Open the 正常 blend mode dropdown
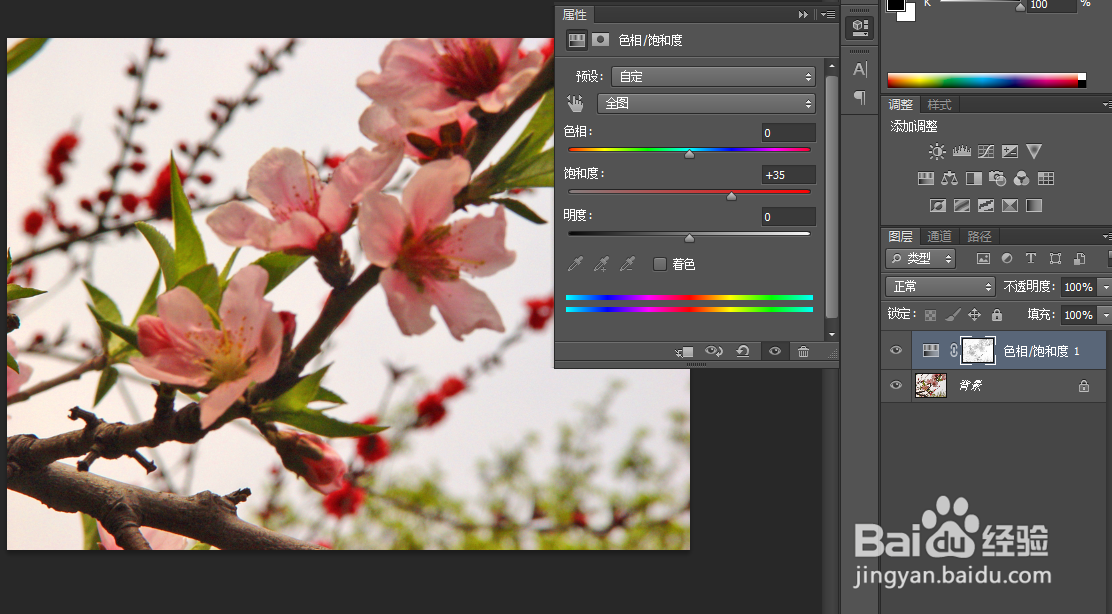 940,286
